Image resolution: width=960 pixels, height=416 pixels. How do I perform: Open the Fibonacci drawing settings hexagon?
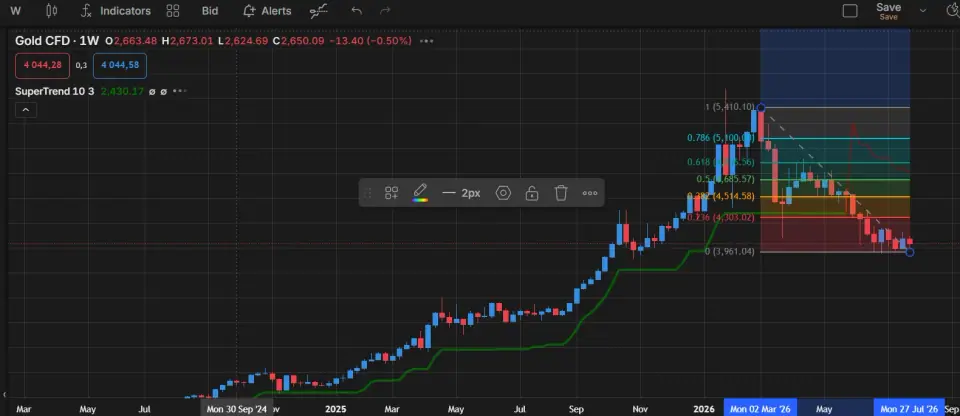coord(503,194)
